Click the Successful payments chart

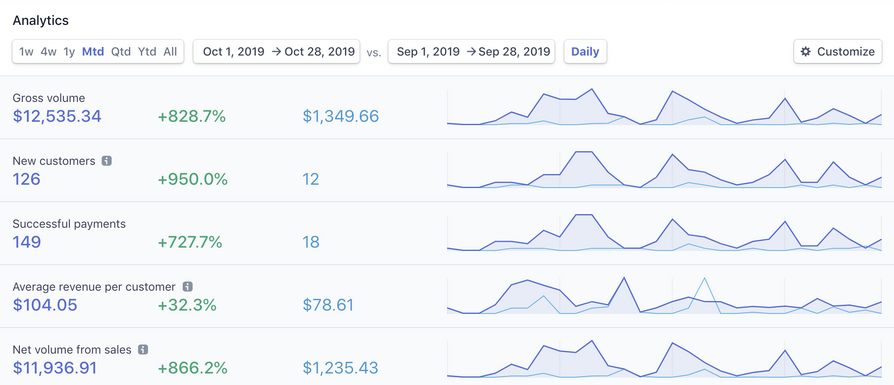[x=664, y=232]
